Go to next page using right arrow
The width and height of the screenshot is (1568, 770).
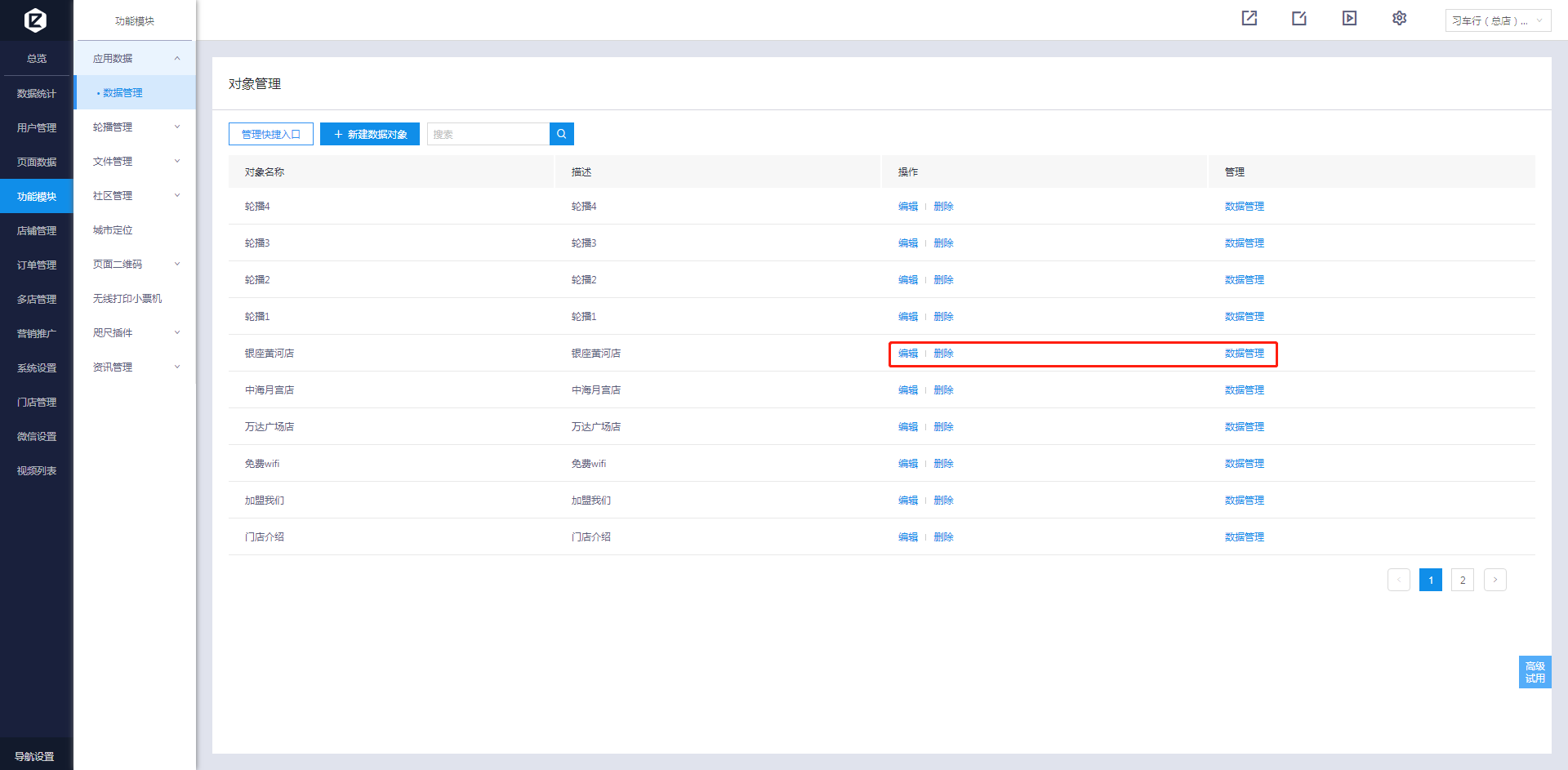1494,580
